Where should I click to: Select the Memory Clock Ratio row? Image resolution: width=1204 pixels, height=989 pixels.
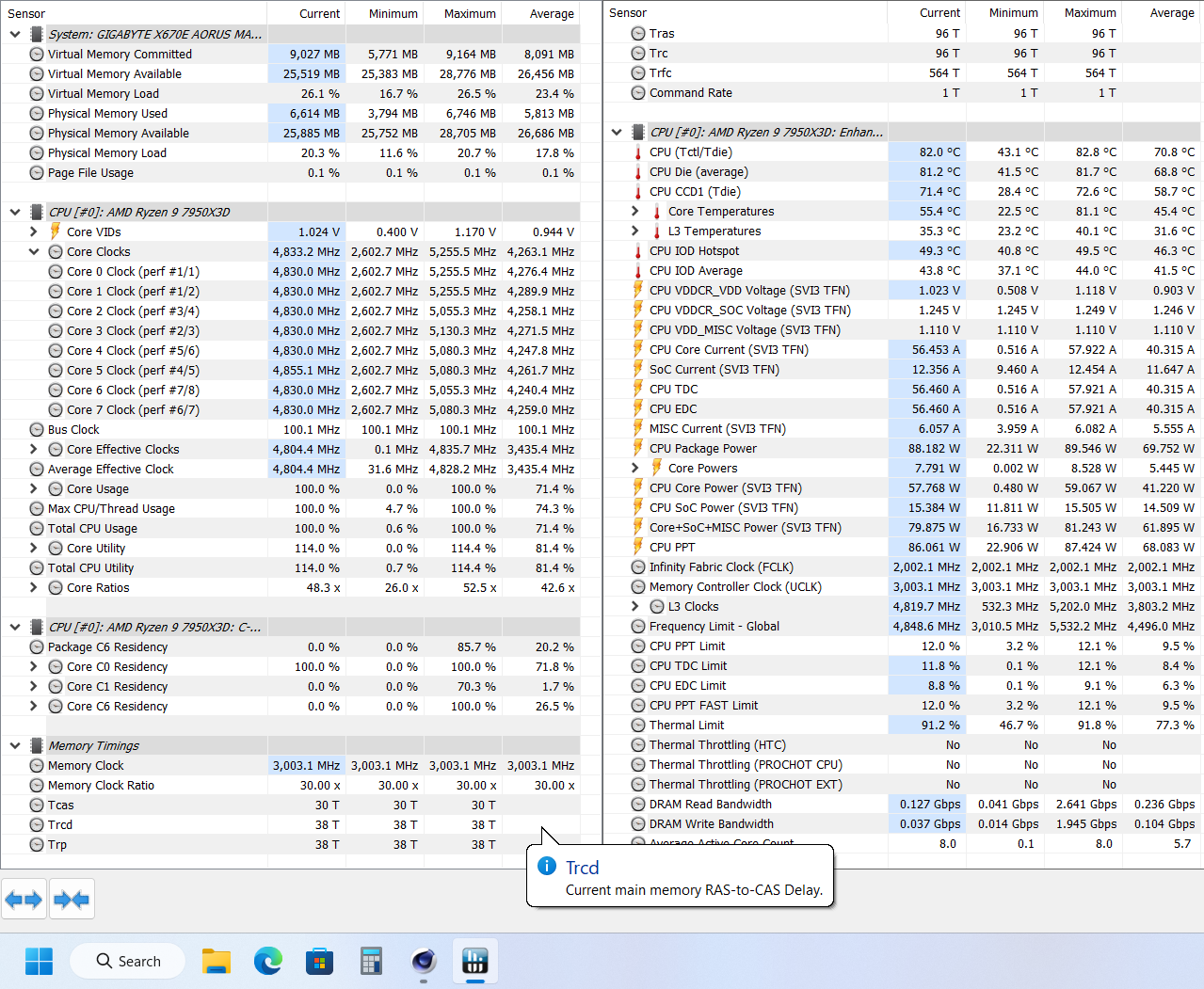290,785
